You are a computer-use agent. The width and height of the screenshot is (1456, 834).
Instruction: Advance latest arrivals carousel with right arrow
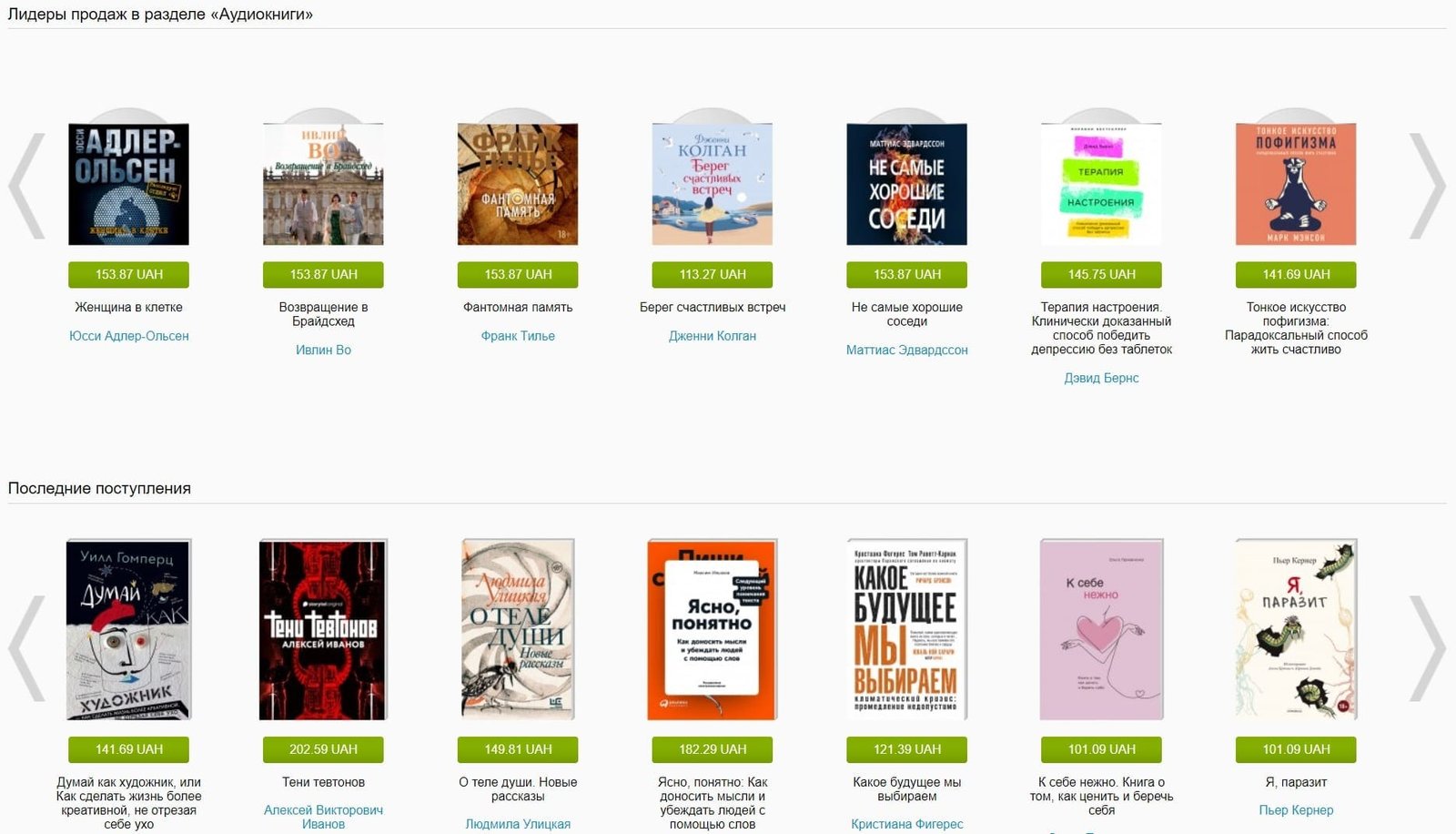pyautogui.click(x=1427, y=648)
